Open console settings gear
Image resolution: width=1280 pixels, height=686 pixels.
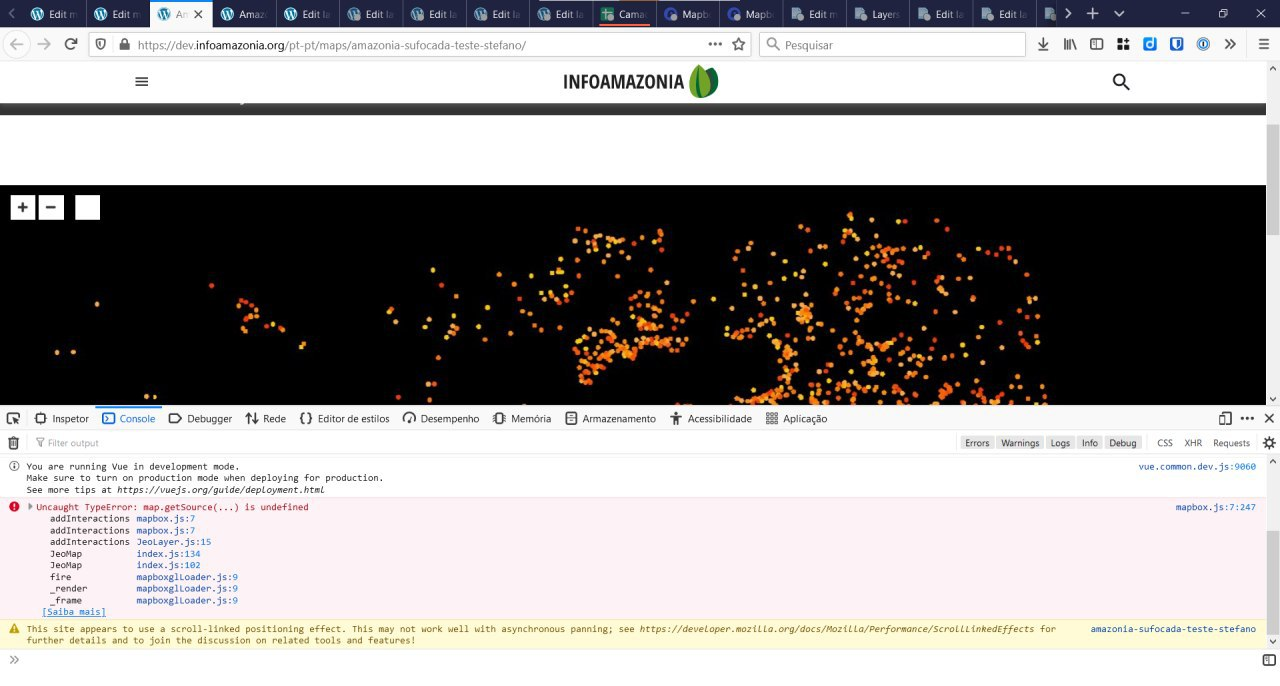[1269, 442]
